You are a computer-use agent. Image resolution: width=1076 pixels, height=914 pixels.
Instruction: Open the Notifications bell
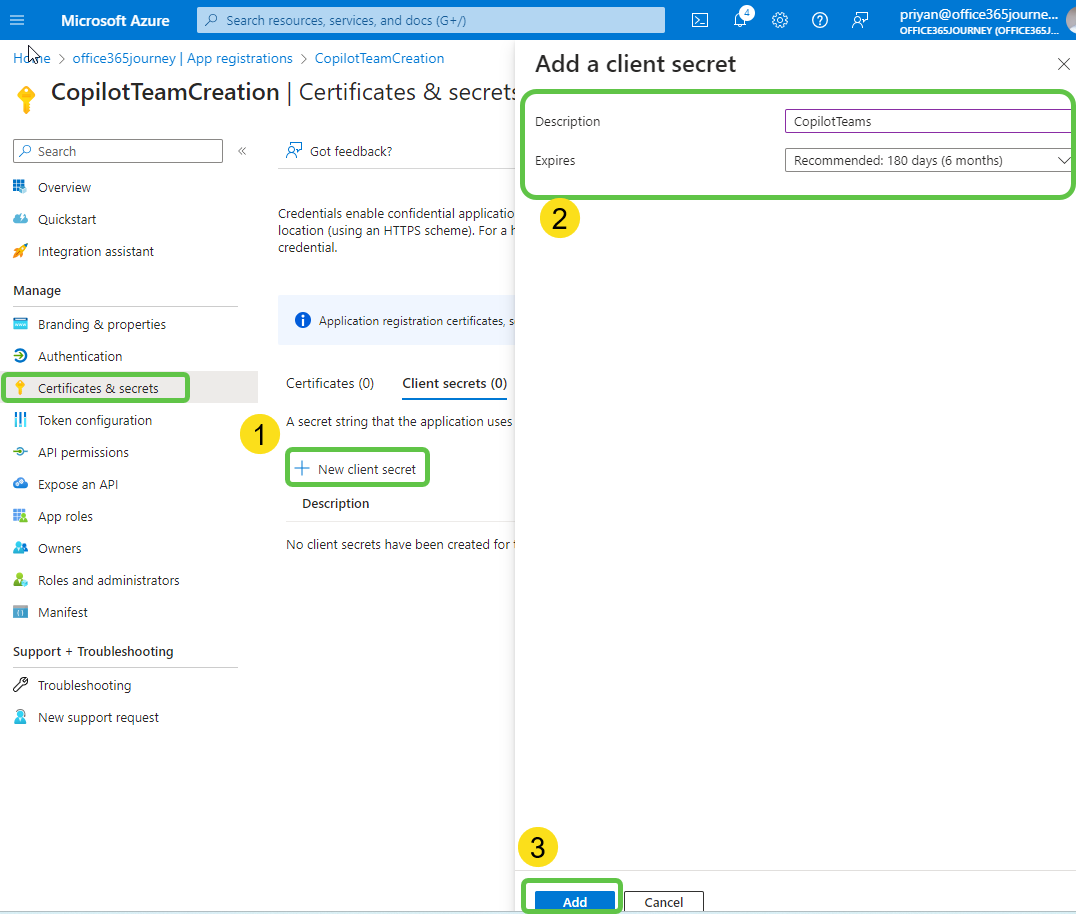pyautogui.click(x=739, y=20)
